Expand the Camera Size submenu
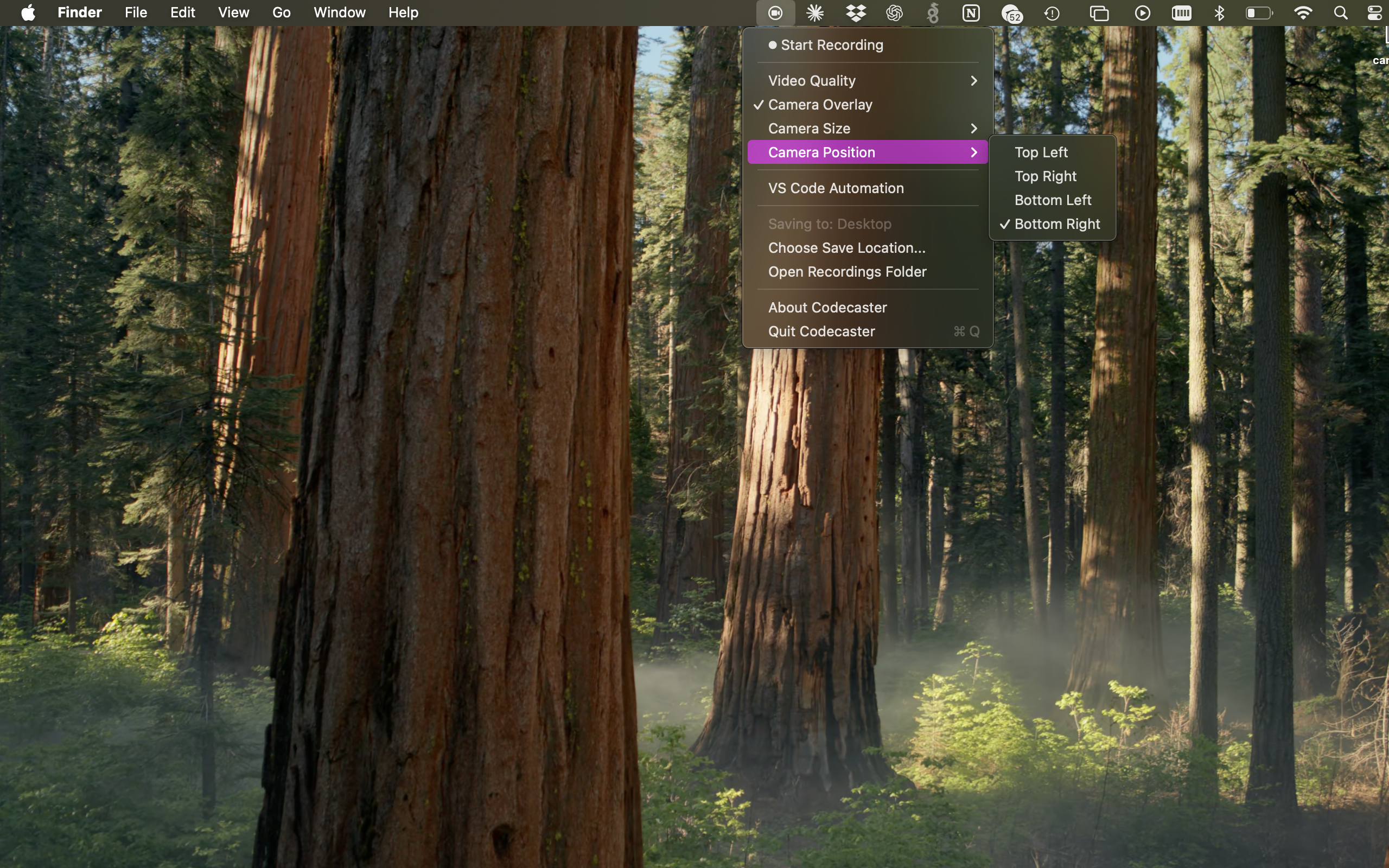The image size is (1389, 868). click(x=867, y=128)
